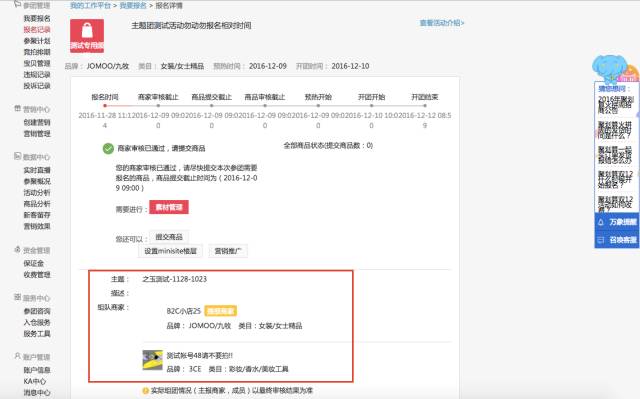Open 服务工具 in sidebar

[37, 334]
